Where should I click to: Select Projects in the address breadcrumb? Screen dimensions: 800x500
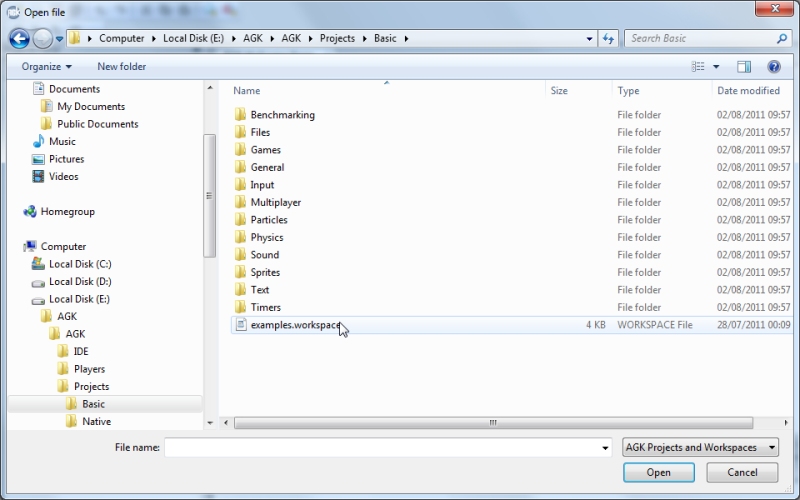click(337, 38)
